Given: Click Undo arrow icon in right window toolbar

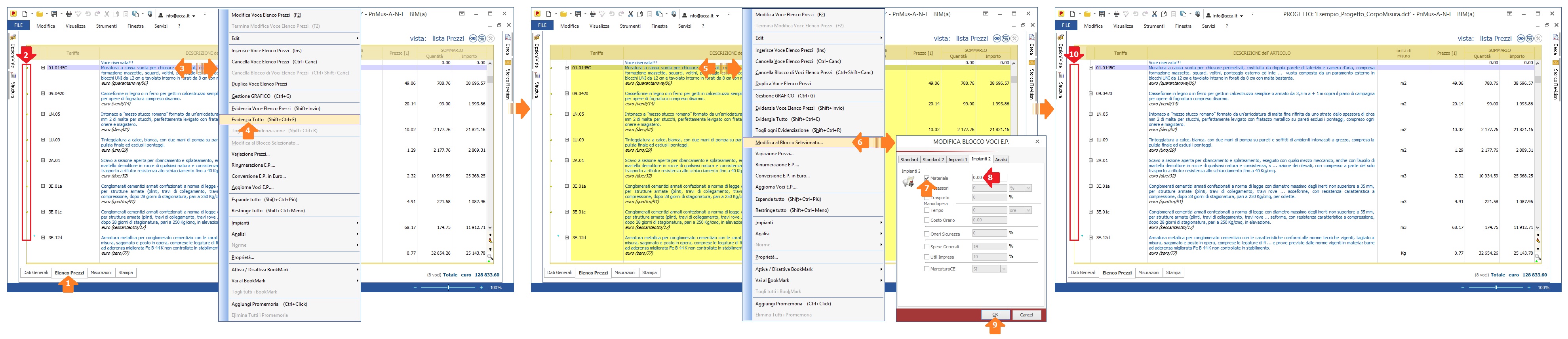Looking at the screenshot, I should pos(1136,14).
